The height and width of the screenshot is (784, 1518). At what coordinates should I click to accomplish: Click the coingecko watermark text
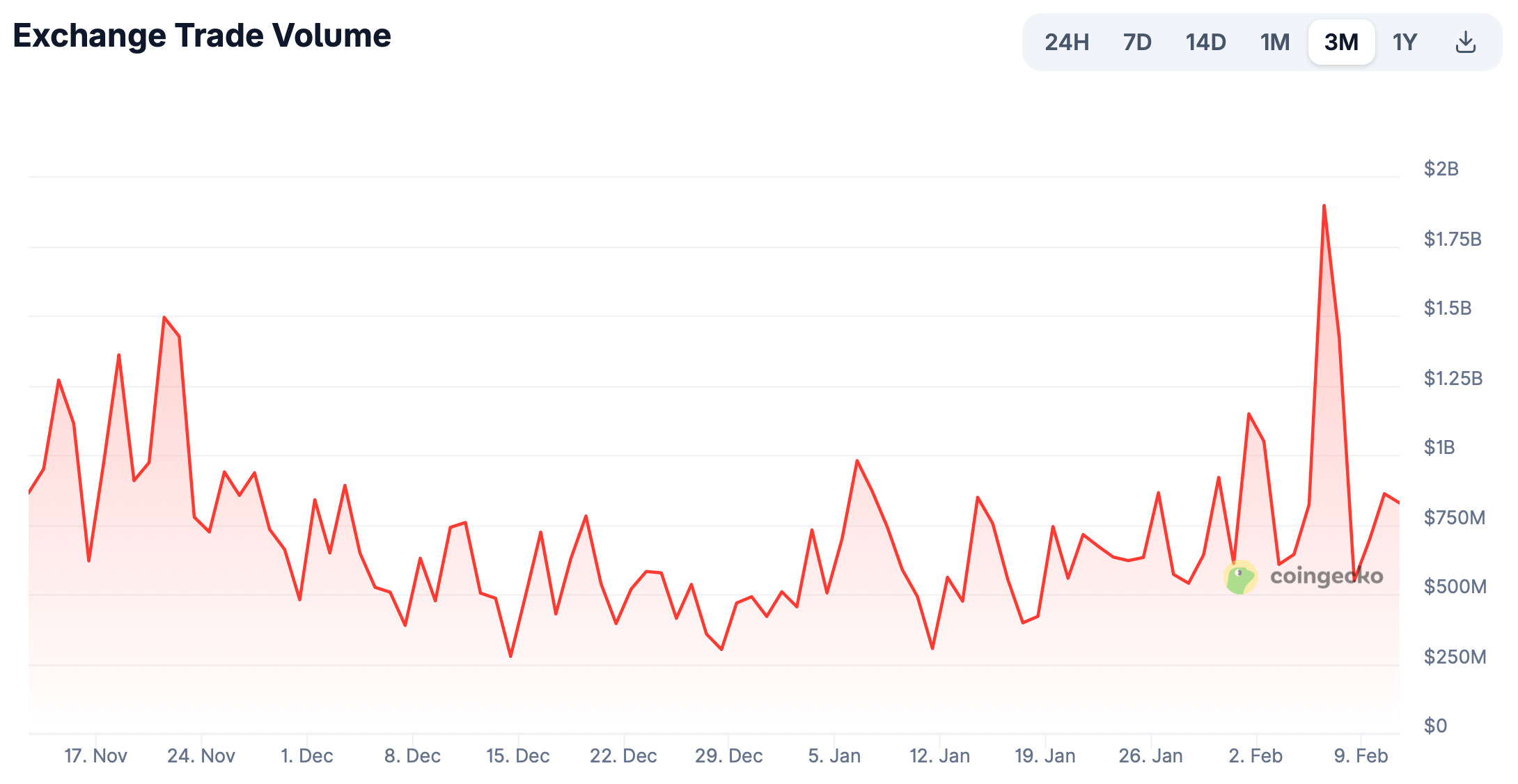point(1326,577)
